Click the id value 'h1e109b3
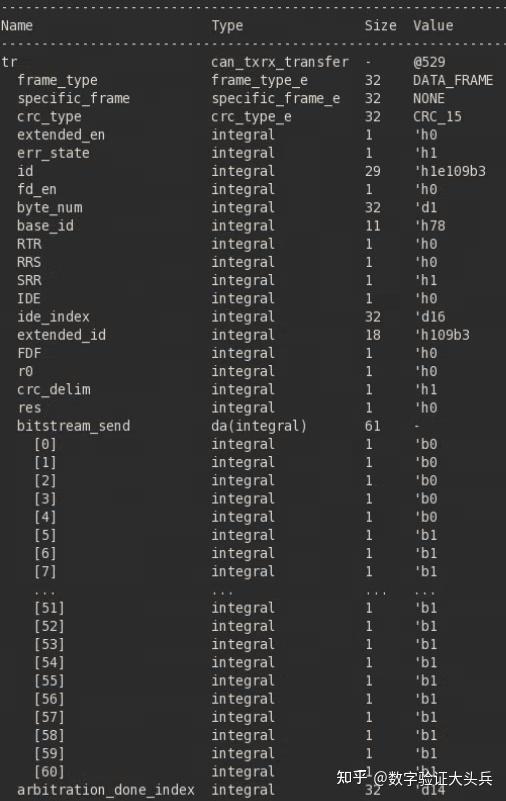The height and width of the screenshot is (801, 506). (x=450, y=171)
